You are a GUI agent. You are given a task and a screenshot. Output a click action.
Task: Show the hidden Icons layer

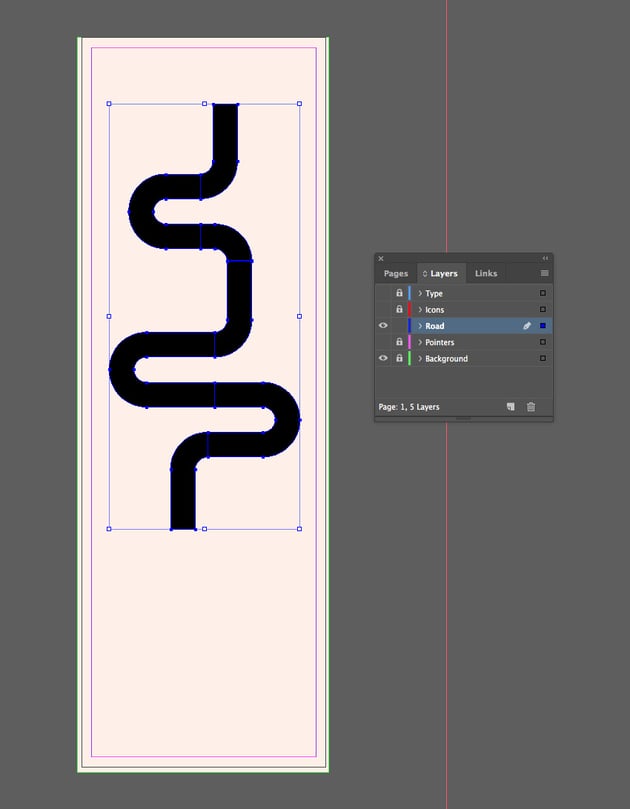(x=383, y=310)
